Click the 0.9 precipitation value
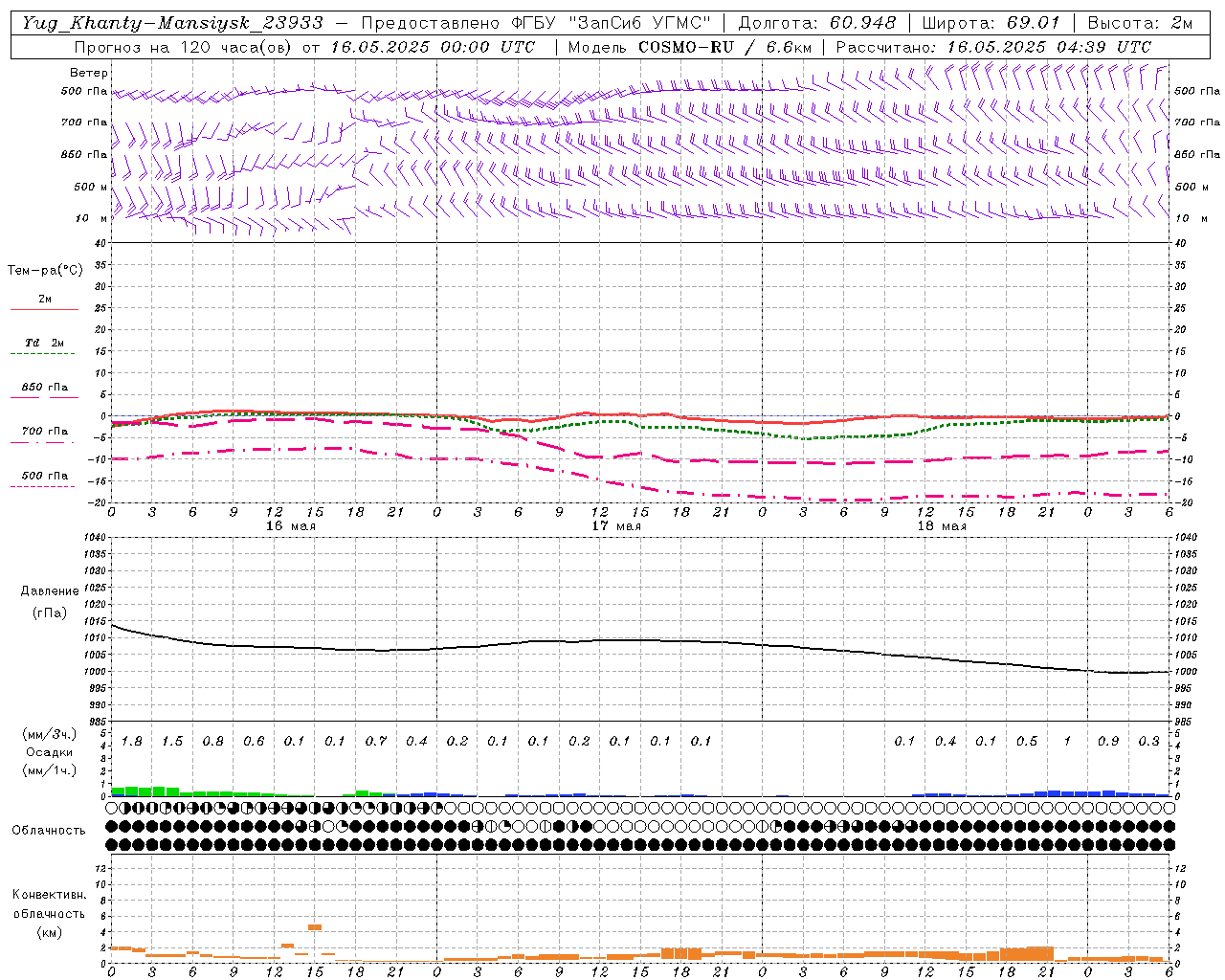 (x=1108, y=741)
